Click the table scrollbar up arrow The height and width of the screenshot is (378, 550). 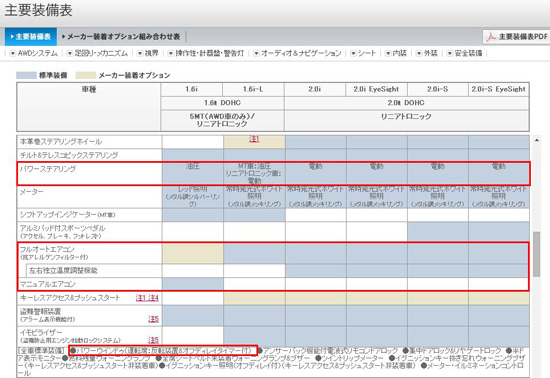click(x=537, y=140)
